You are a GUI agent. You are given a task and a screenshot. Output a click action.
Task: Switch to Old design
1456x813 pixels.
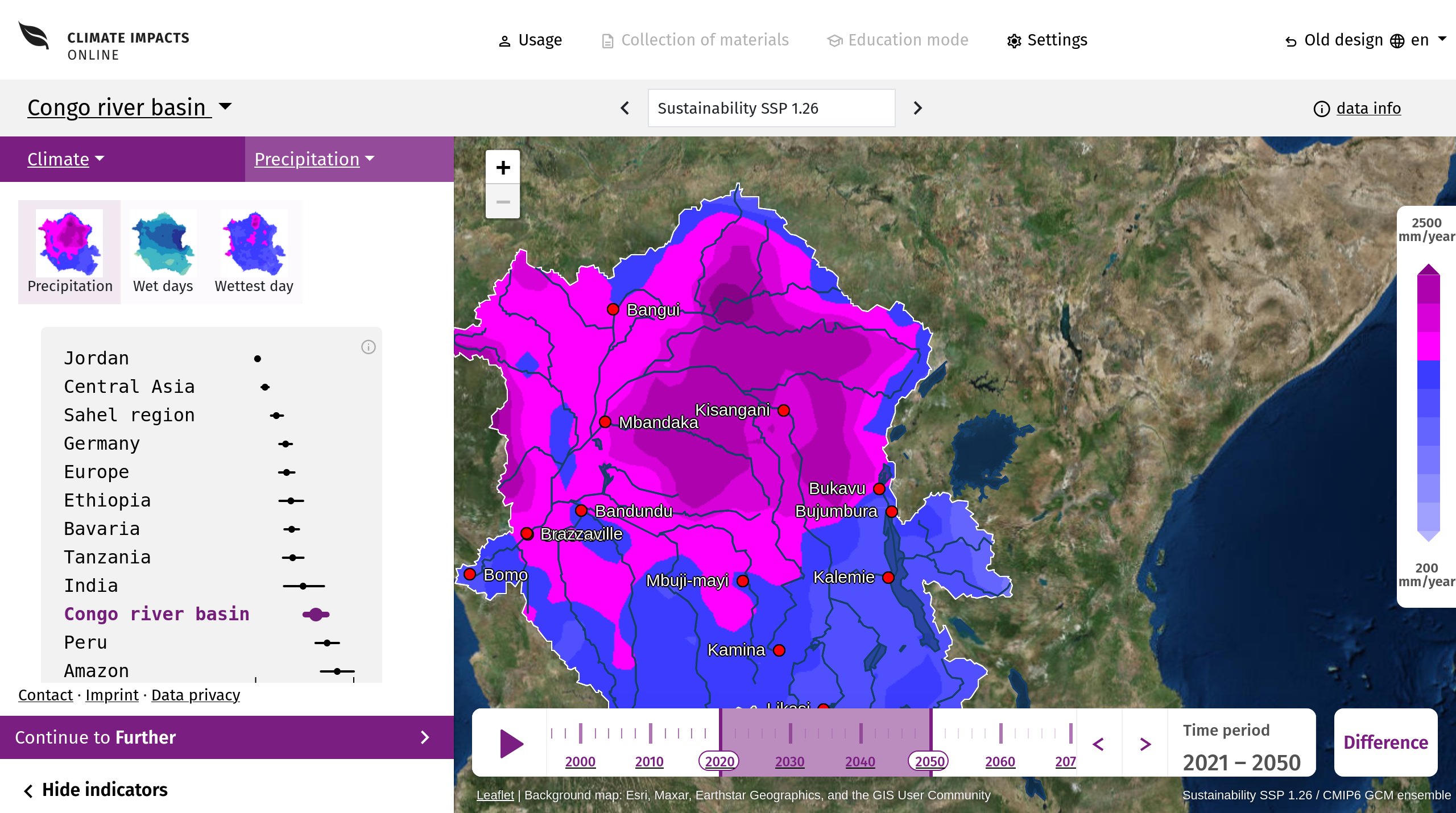(1334, 40)
